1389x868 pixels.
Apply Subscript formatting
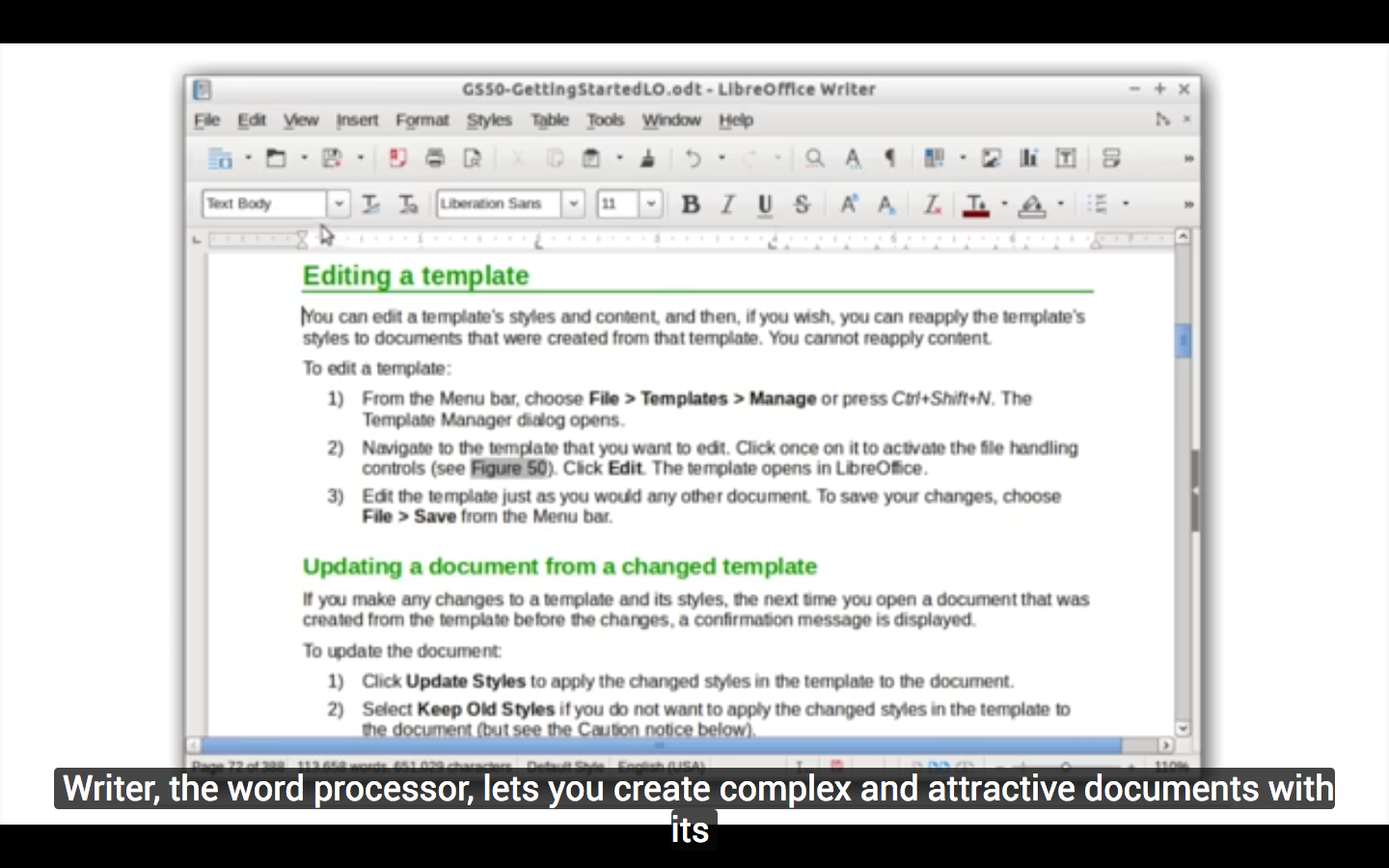click(886, 204)
